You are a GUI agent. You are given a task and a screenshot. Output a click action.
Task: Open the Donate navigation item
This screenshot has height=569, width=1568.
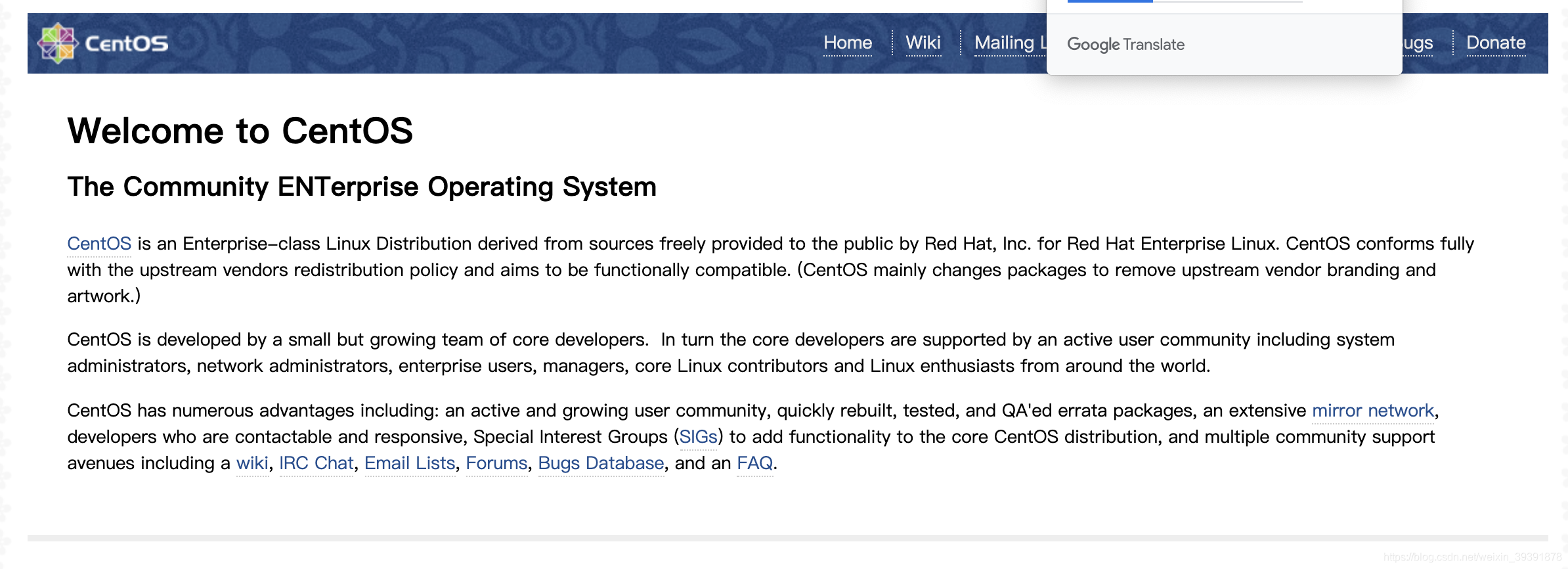(x=1496, y=43)
